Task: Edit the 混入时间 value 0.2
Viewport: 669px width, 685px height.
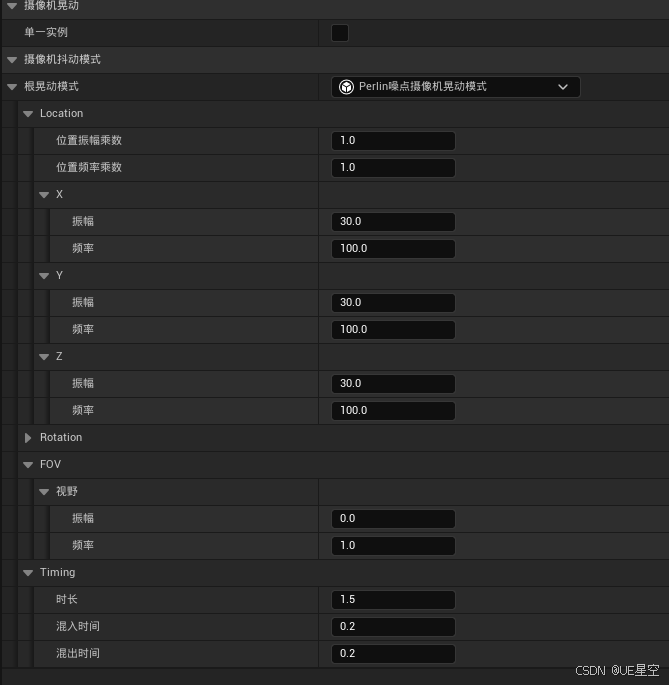Action: 393,626
